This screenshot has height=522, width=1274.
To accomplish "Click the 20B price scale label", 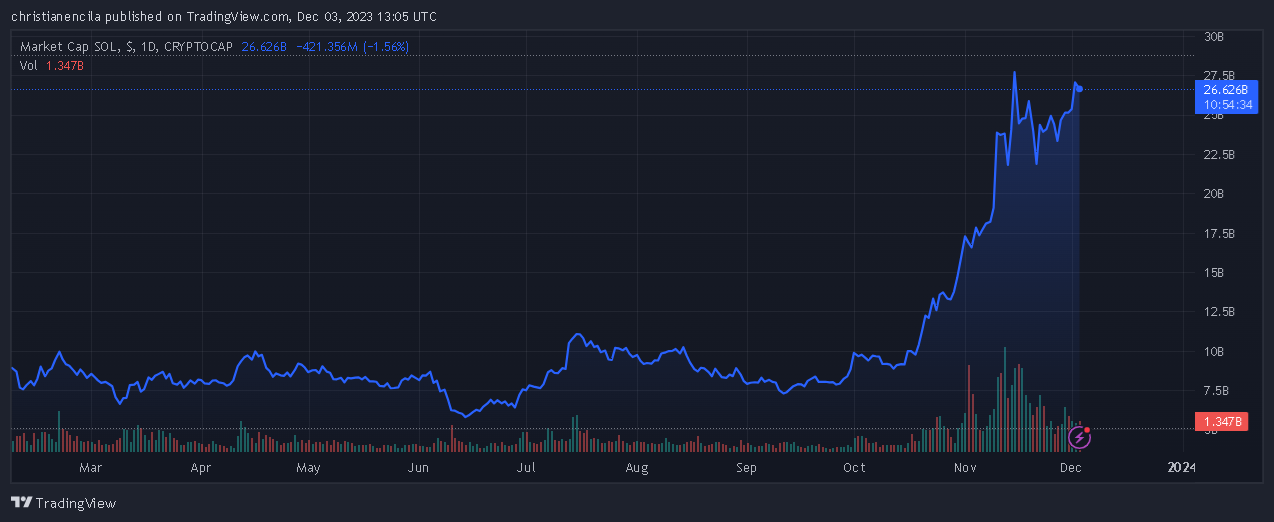I will [x=1214, y=194].
